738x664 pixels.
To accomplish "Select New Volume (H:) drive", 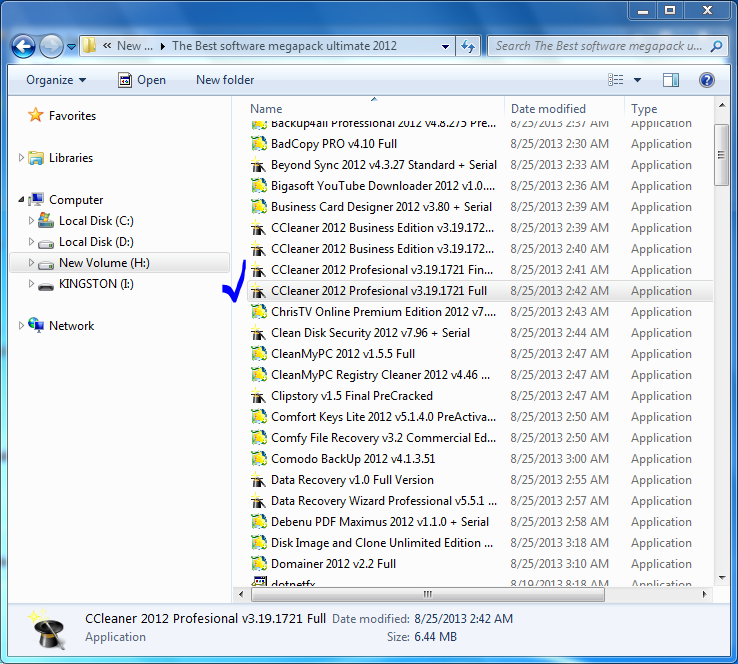I will coord(104,263).
